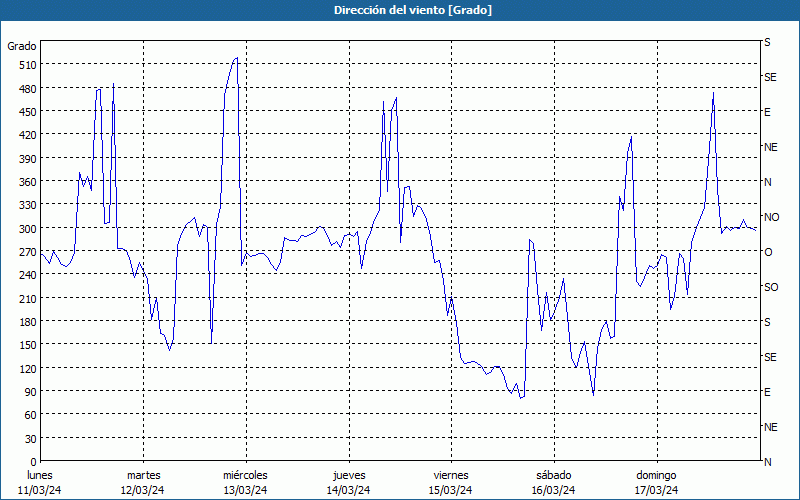
Task: Click the chart title Dirección del viento [Grado]
Action: coord(413,10)
